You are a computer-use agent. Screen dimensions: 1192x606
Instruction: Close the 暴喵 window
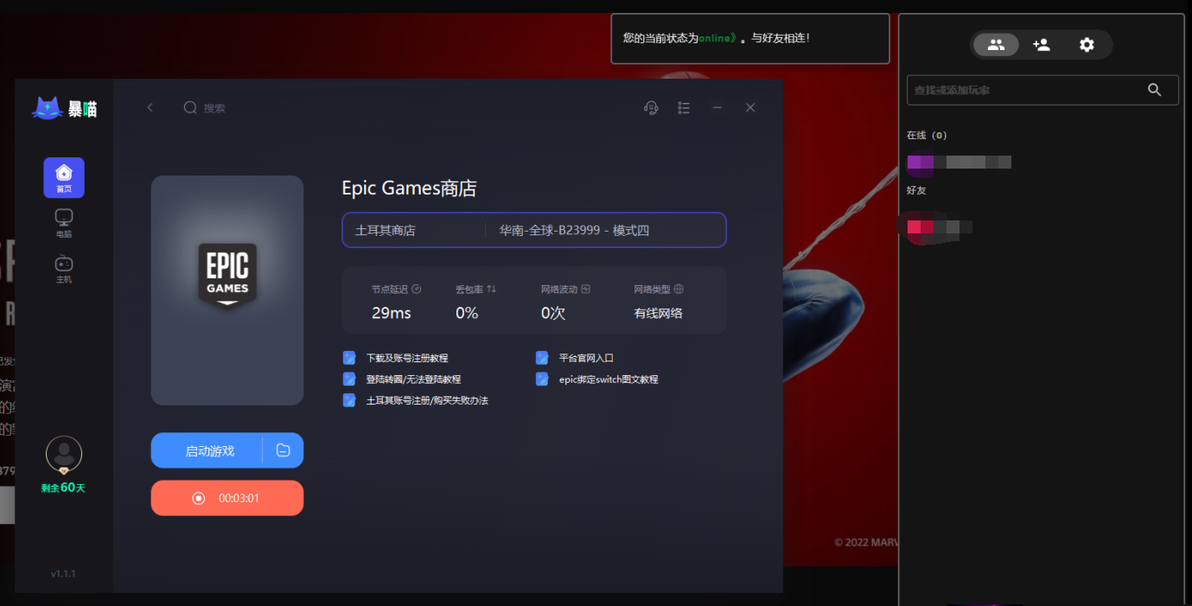point(750,108)
